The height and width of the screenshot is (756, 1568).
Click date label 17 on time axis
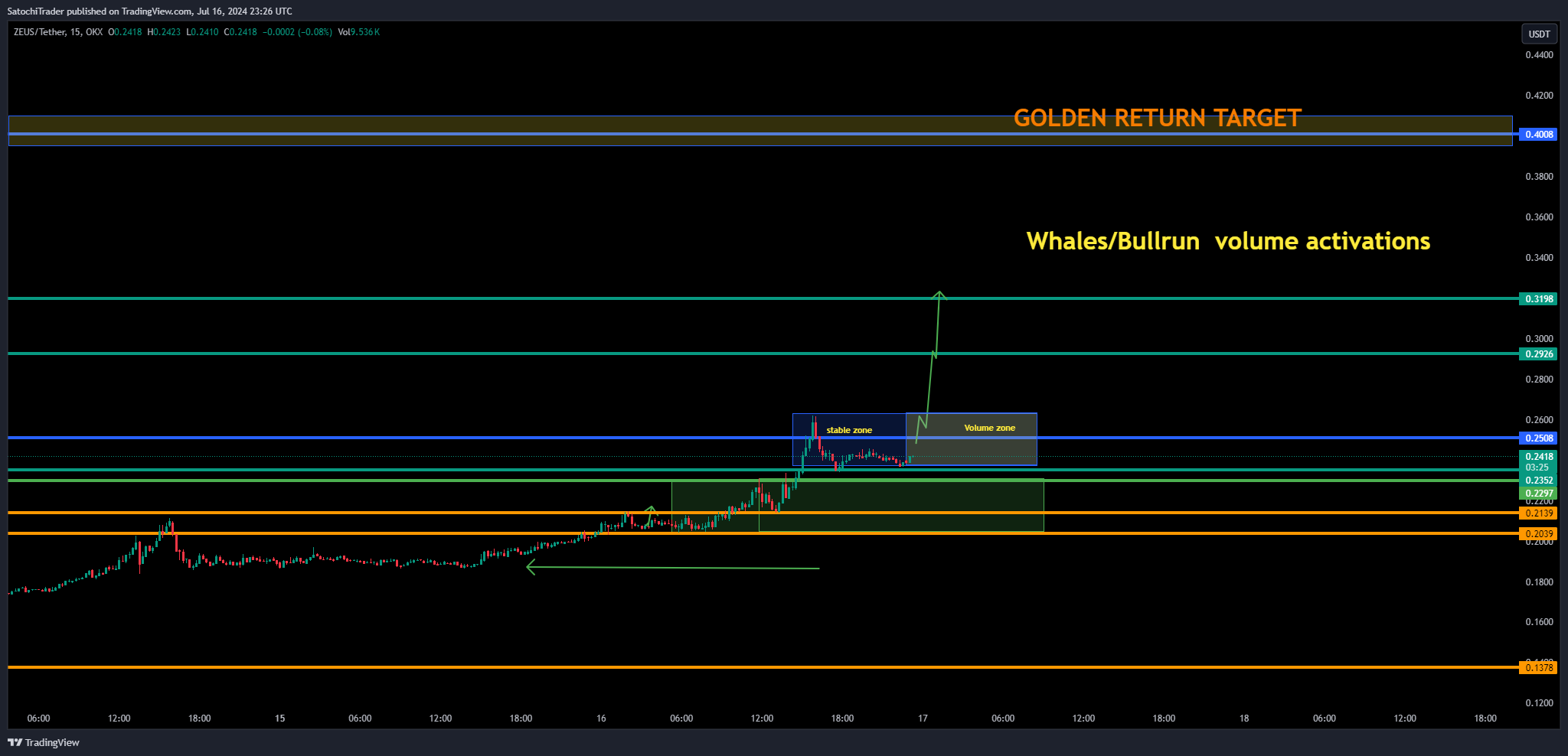(x=923, y=719)
